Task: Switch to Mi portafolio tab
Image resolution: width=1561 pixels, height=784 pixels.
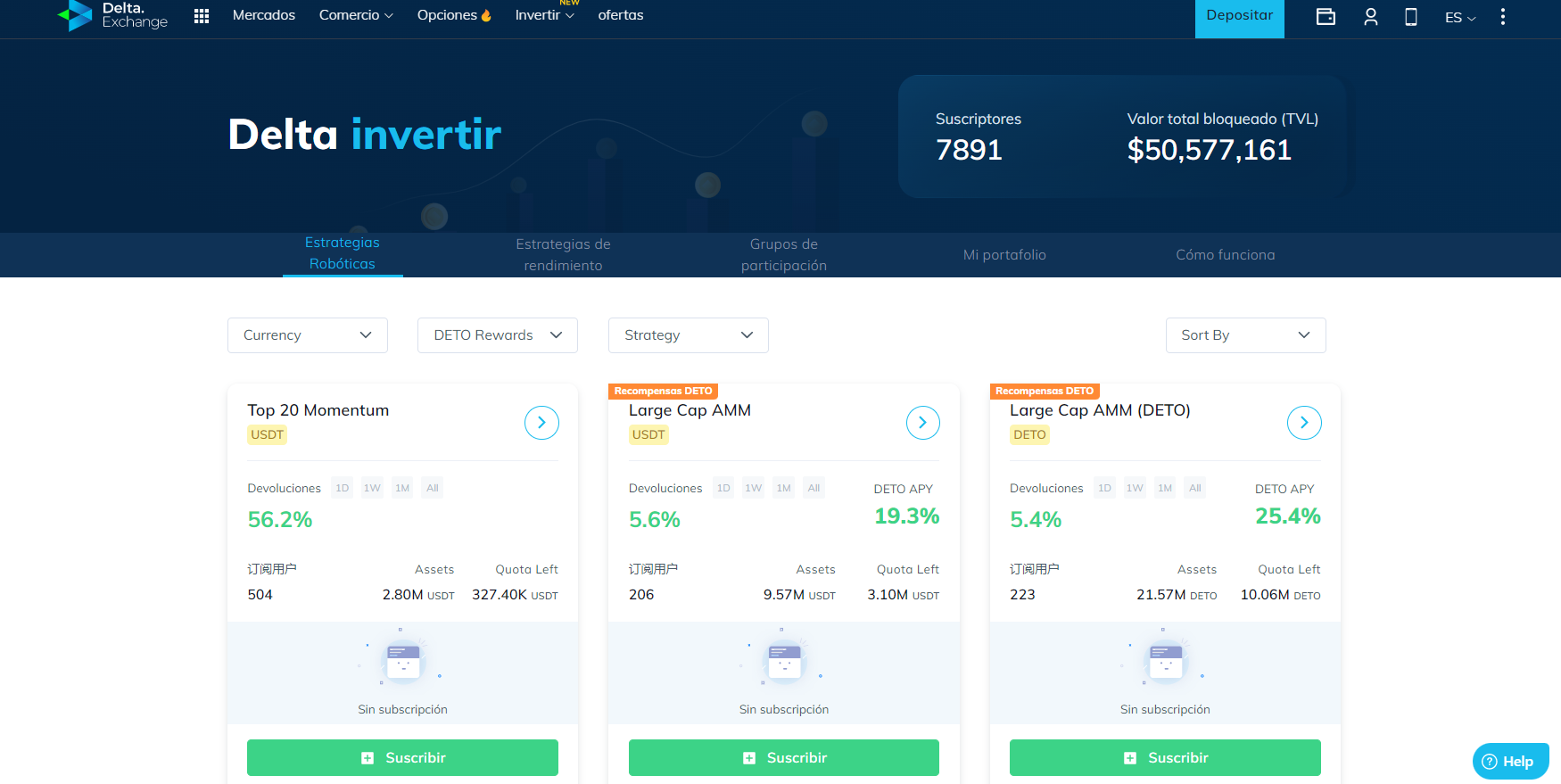Action: [x=1004, y=255]
